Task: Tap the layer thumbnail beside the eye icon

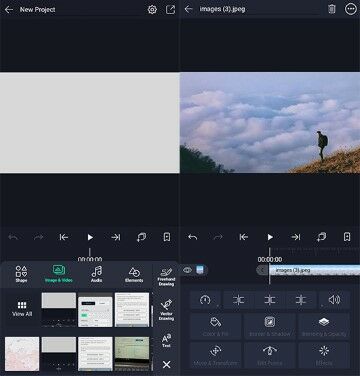Action: click(200, 270)
